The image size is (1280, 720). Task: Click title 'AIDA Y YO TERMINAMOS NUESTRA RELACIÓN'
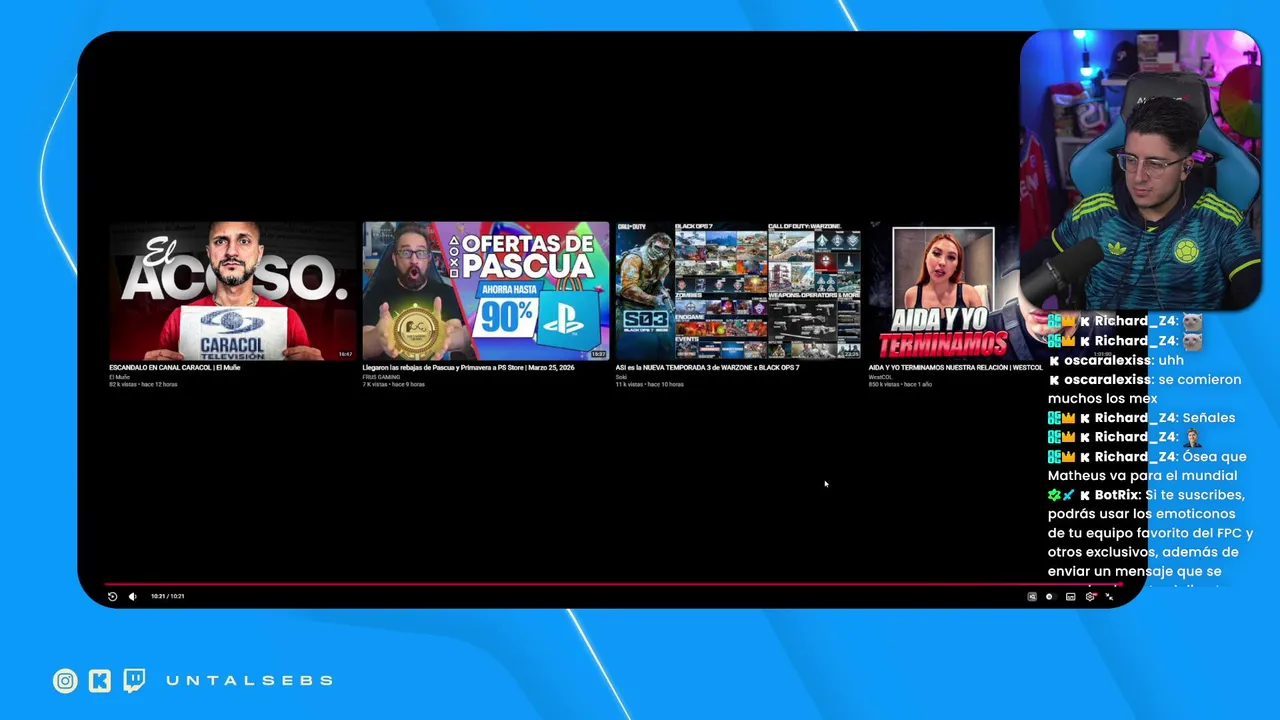955,368
